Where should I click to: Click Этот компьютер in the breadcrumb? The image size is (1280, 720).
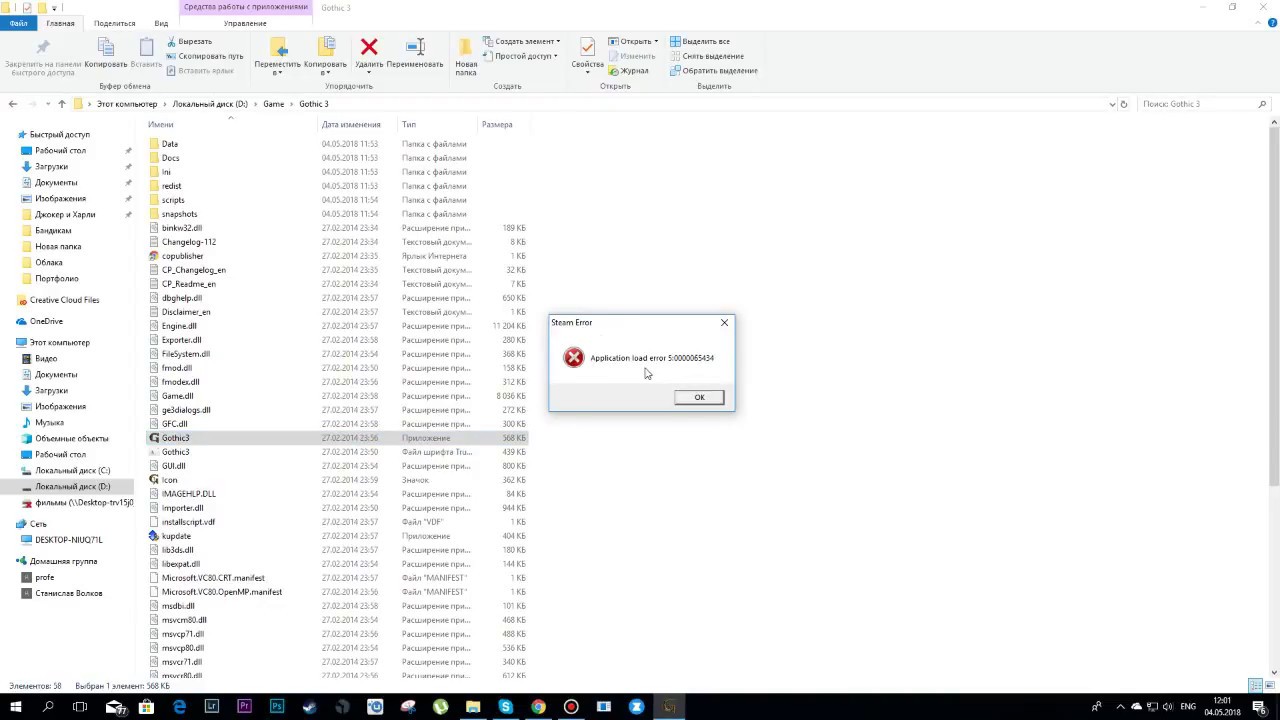[127, 104]
